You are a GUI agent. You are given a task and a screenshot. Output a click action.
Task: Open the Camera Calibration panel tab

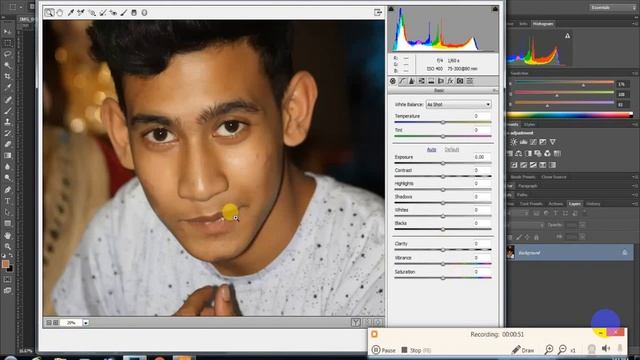(460, 81)
